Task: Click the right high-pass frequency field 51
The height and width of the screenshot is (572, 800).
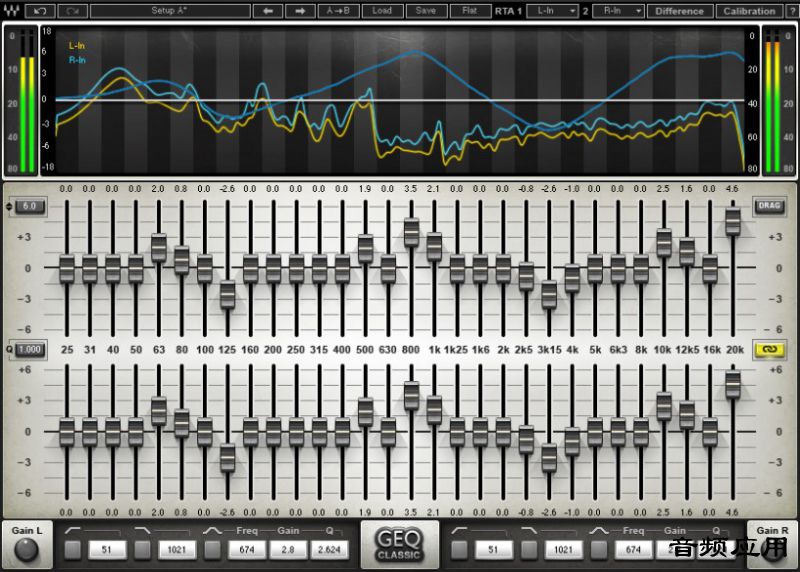Action: click(x=493, y=550)
